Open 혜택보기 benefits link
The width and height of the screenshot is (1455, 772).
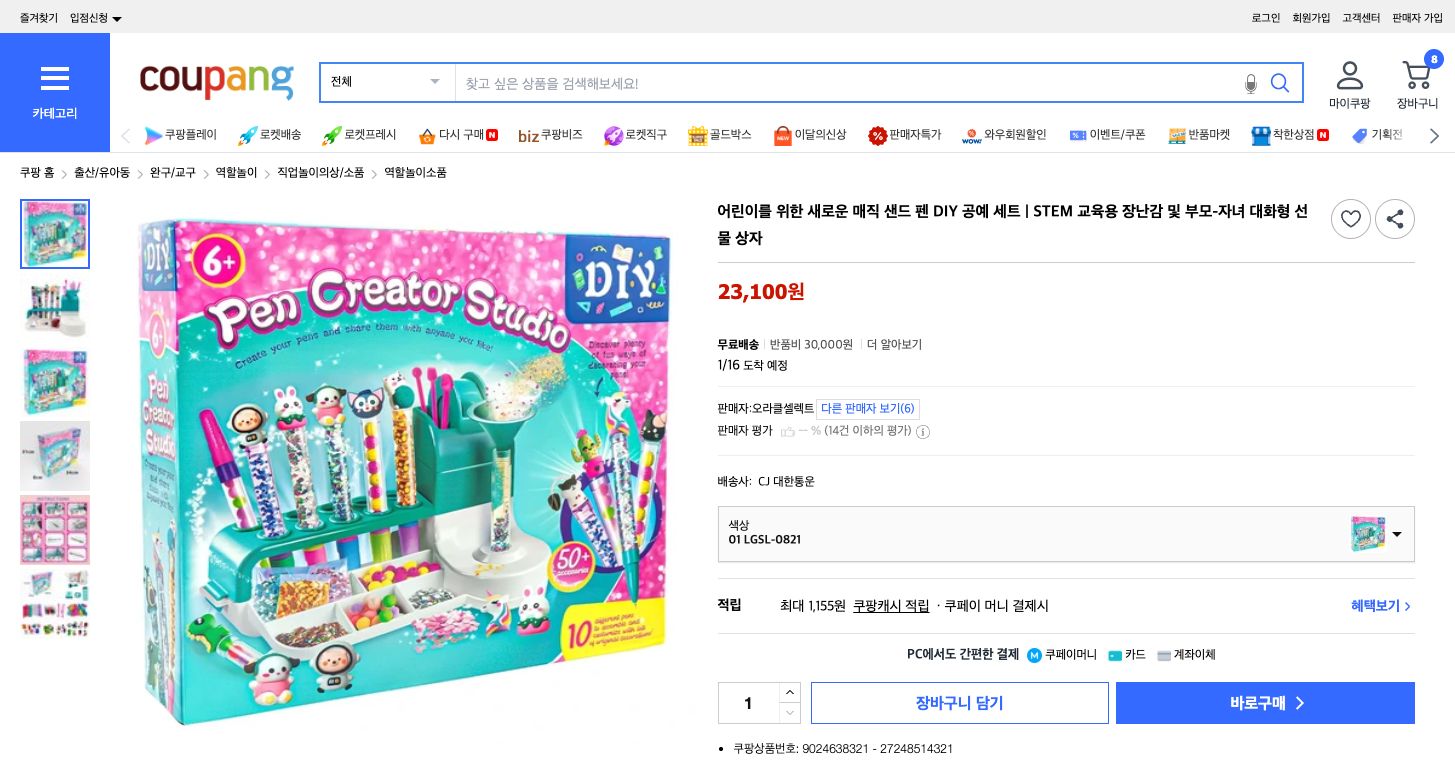point(1375,605)
